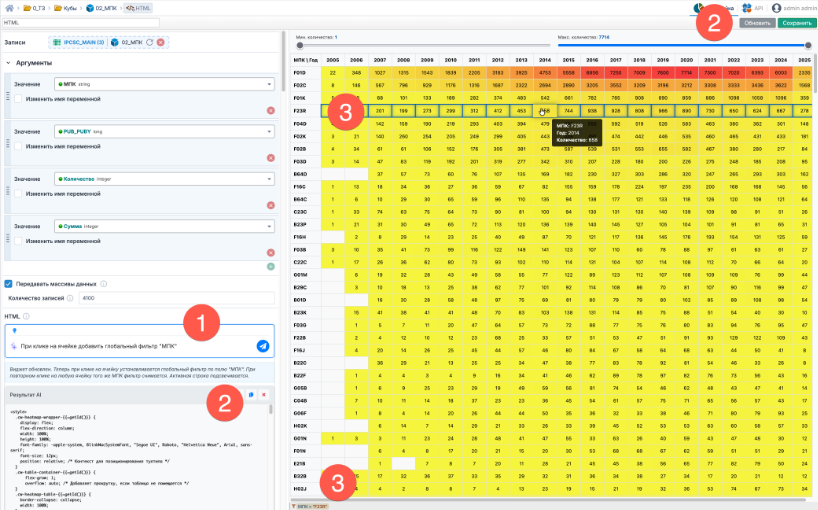Check 'Изменить имя переменной' under the МПК argument
This screenshot has width=818, height=510.
20,101
